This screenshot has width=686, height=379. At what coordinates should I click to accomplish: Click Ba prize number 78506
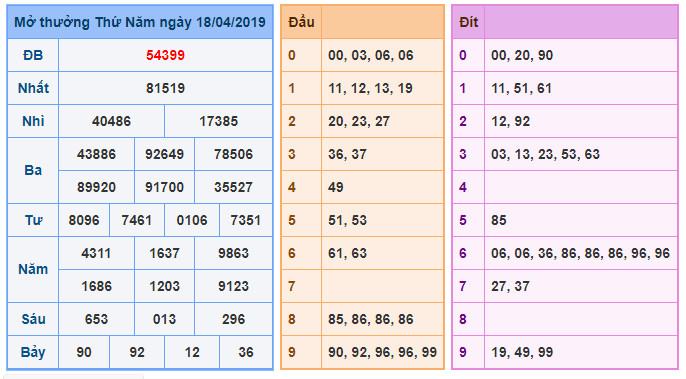[x=233, y=154]
